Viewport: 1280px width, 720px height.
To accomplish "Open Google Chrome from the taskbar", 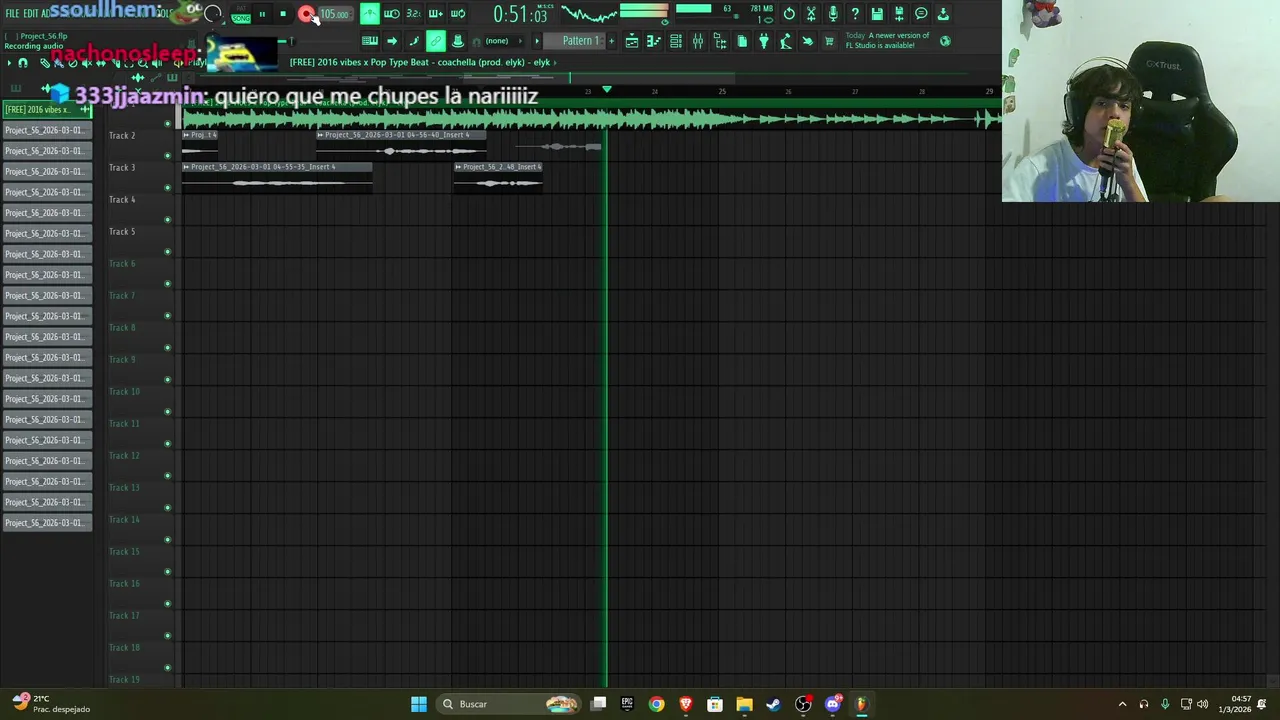I will tap(656, 704).
